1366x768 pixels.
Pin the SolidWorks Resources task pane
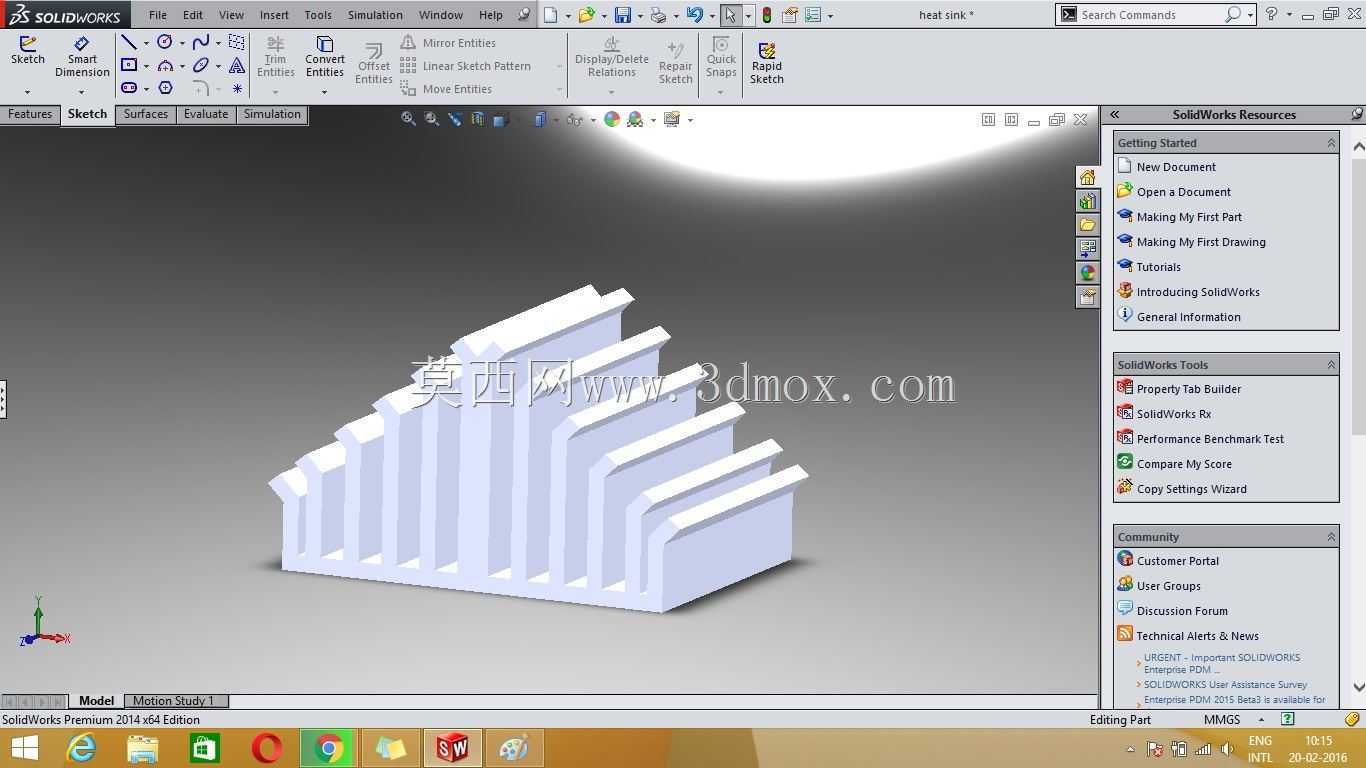[x=1356, y=114]
